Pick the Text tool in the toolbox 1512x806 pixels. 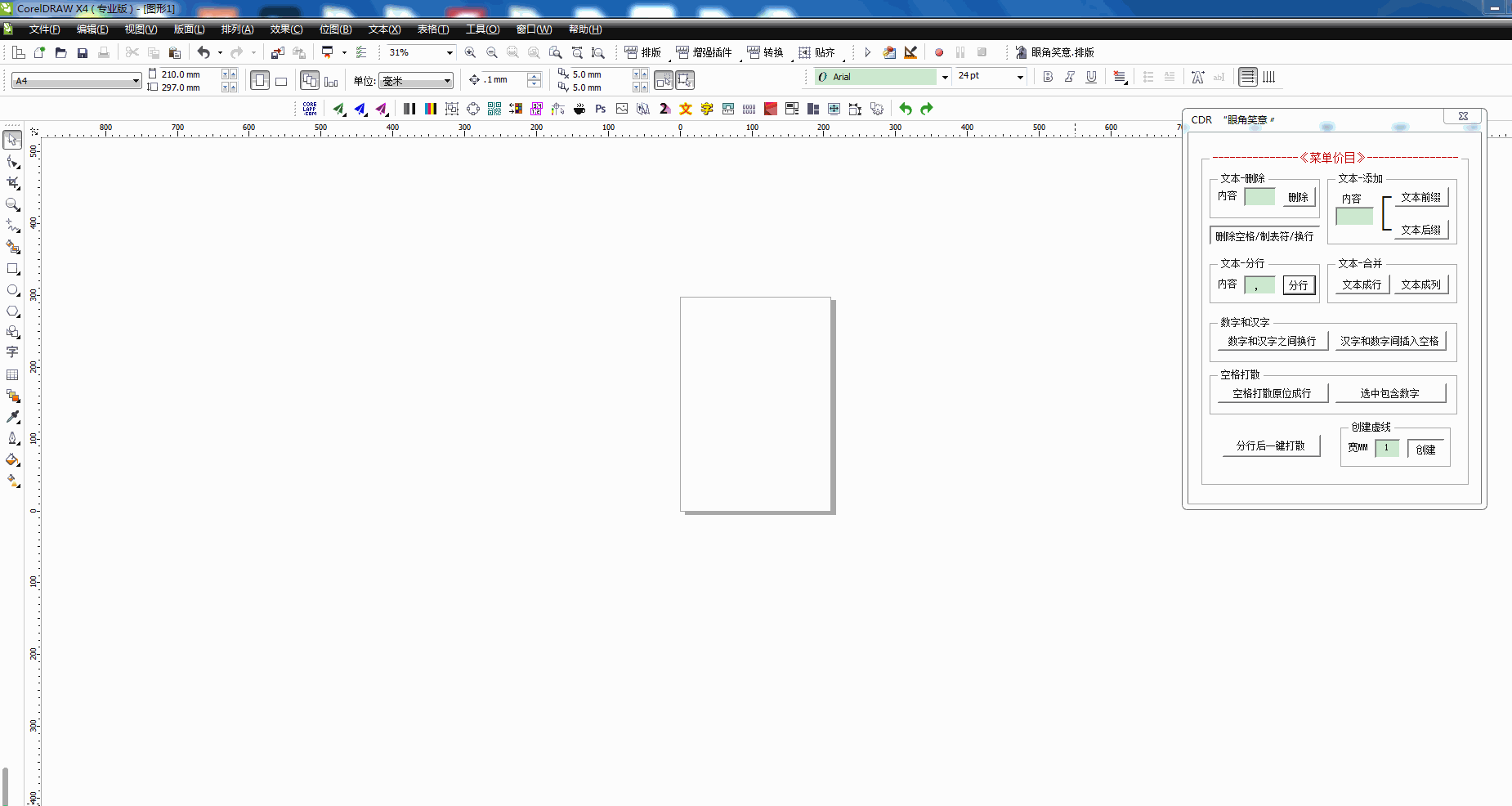(x=12, y=353)
